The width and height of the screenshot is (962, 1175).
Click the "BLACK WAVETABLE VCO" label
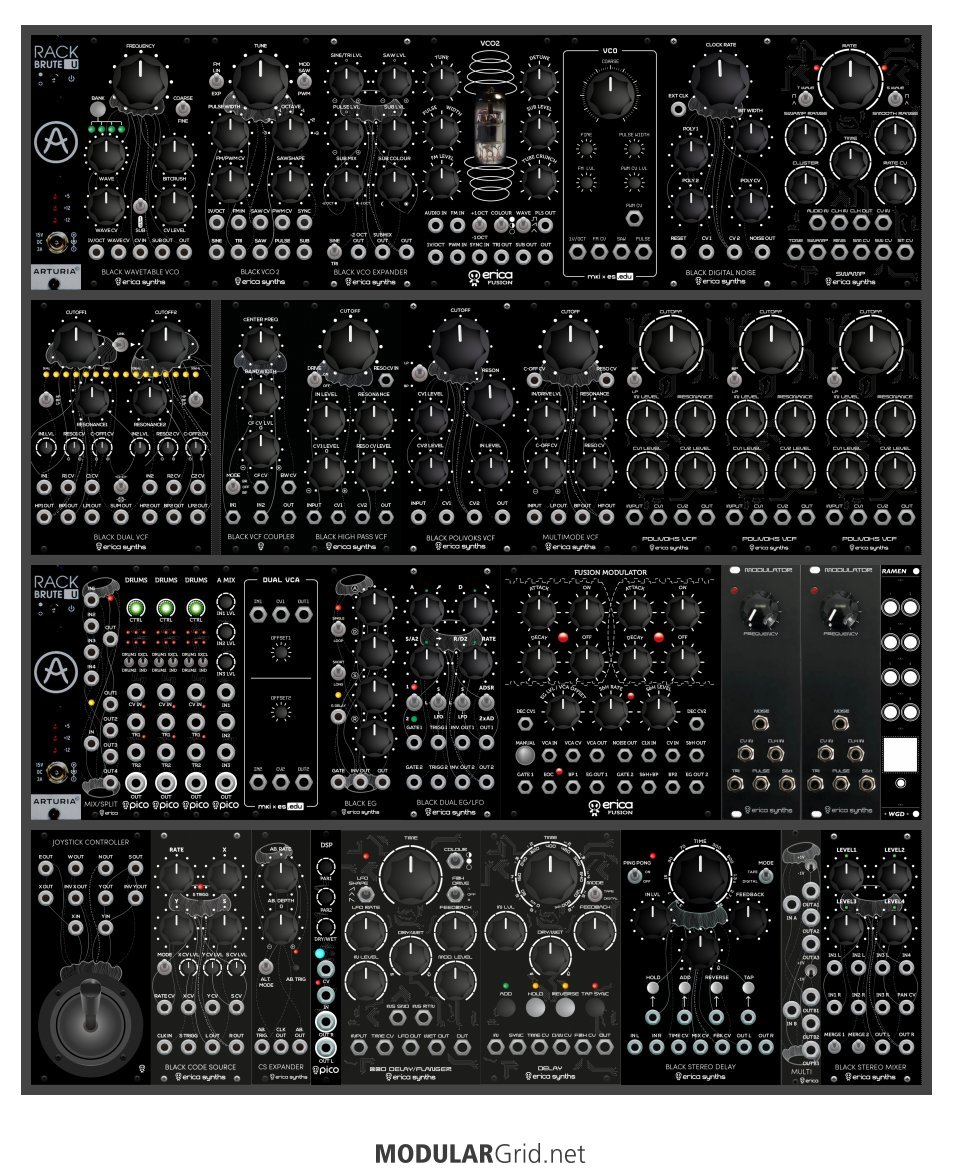(x=140, y=272)
